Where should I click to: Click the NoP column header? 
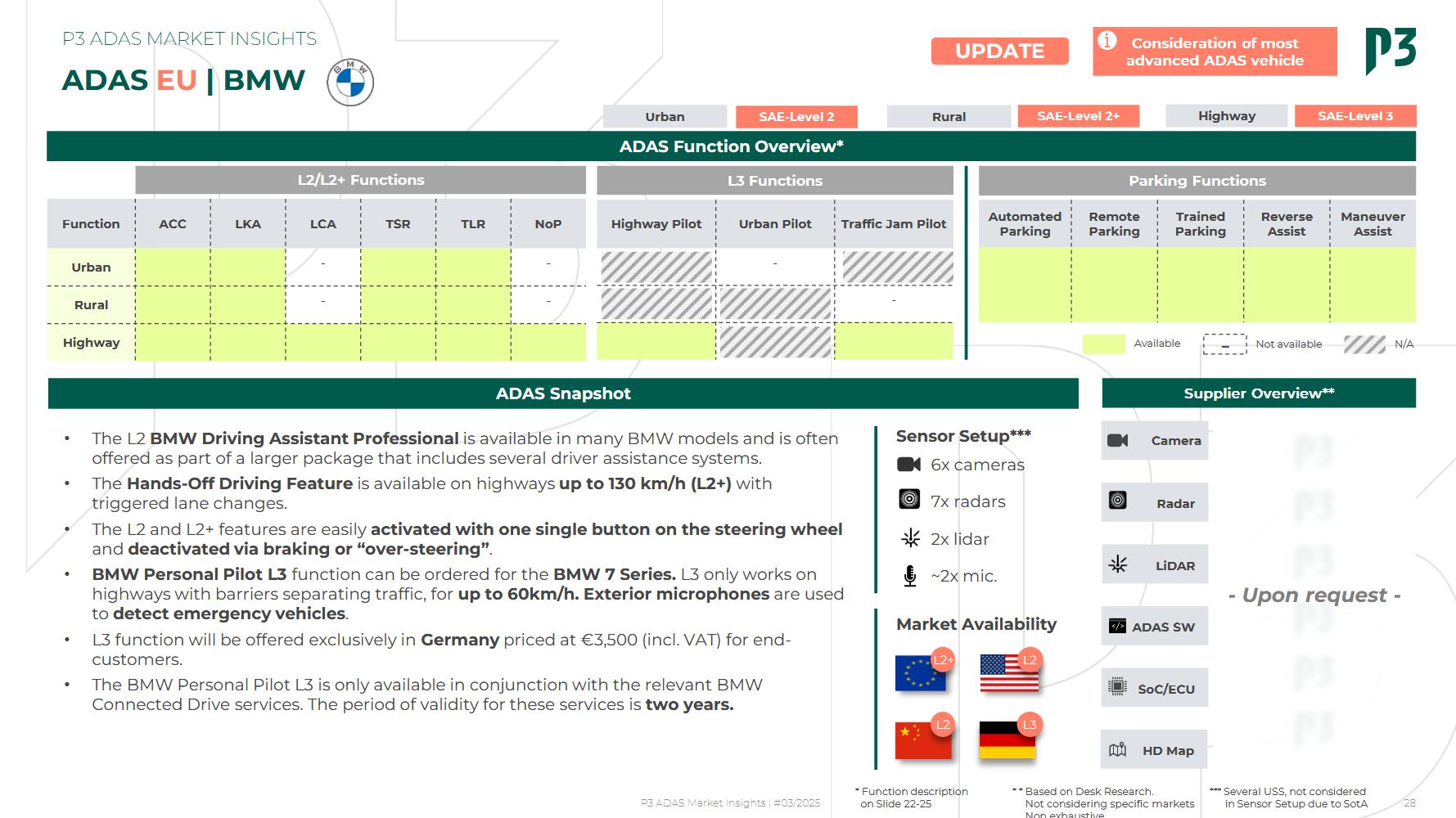(548, 223)
